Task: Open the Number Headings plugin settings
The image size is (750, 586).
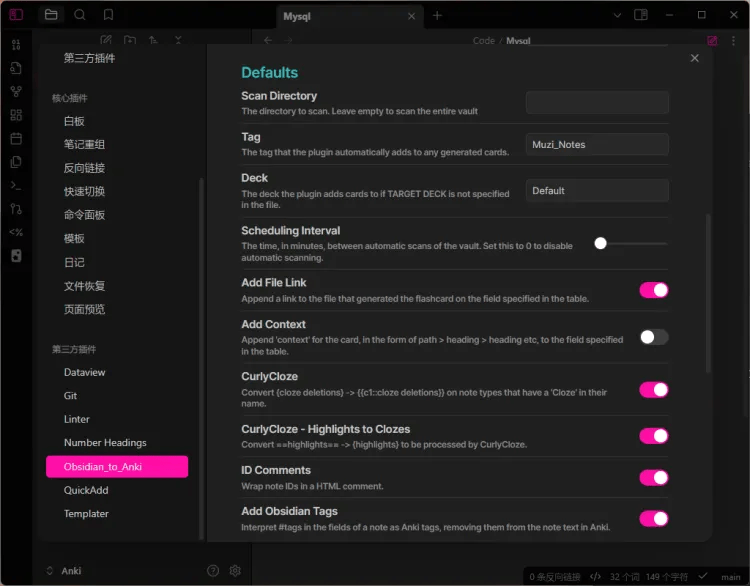Action: tap(117, 442)
